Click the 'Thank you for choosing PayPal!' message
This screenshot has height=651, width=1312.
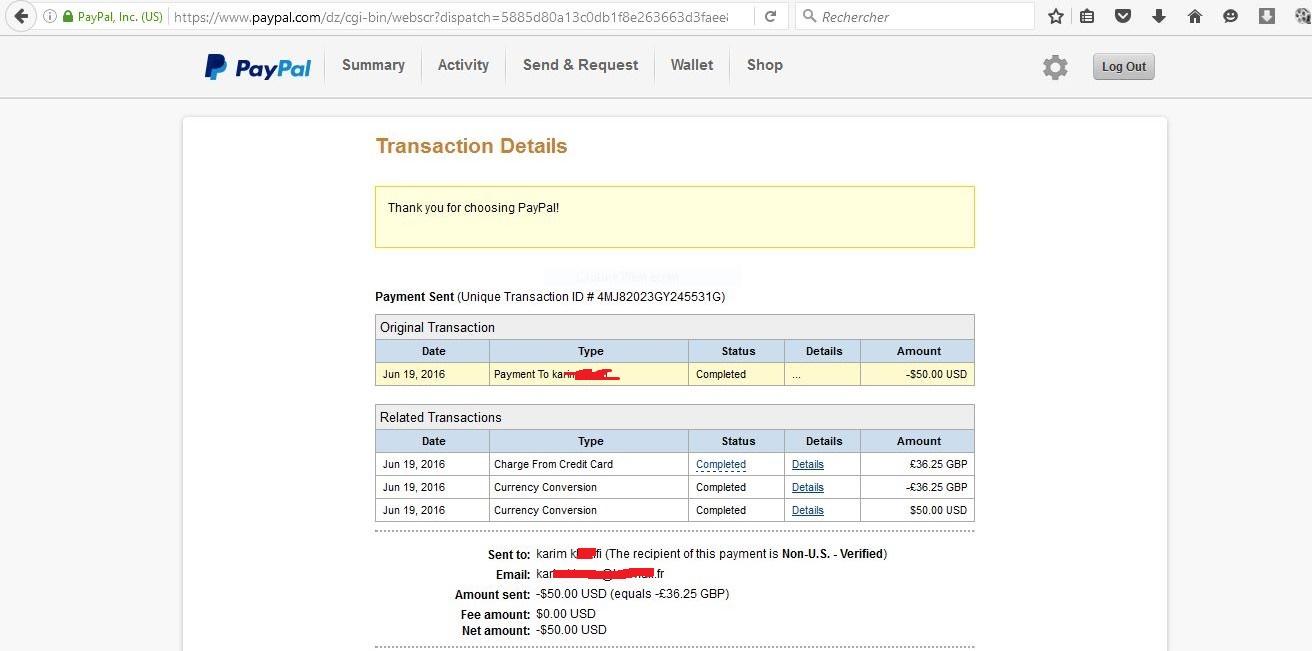pos(473,208)
